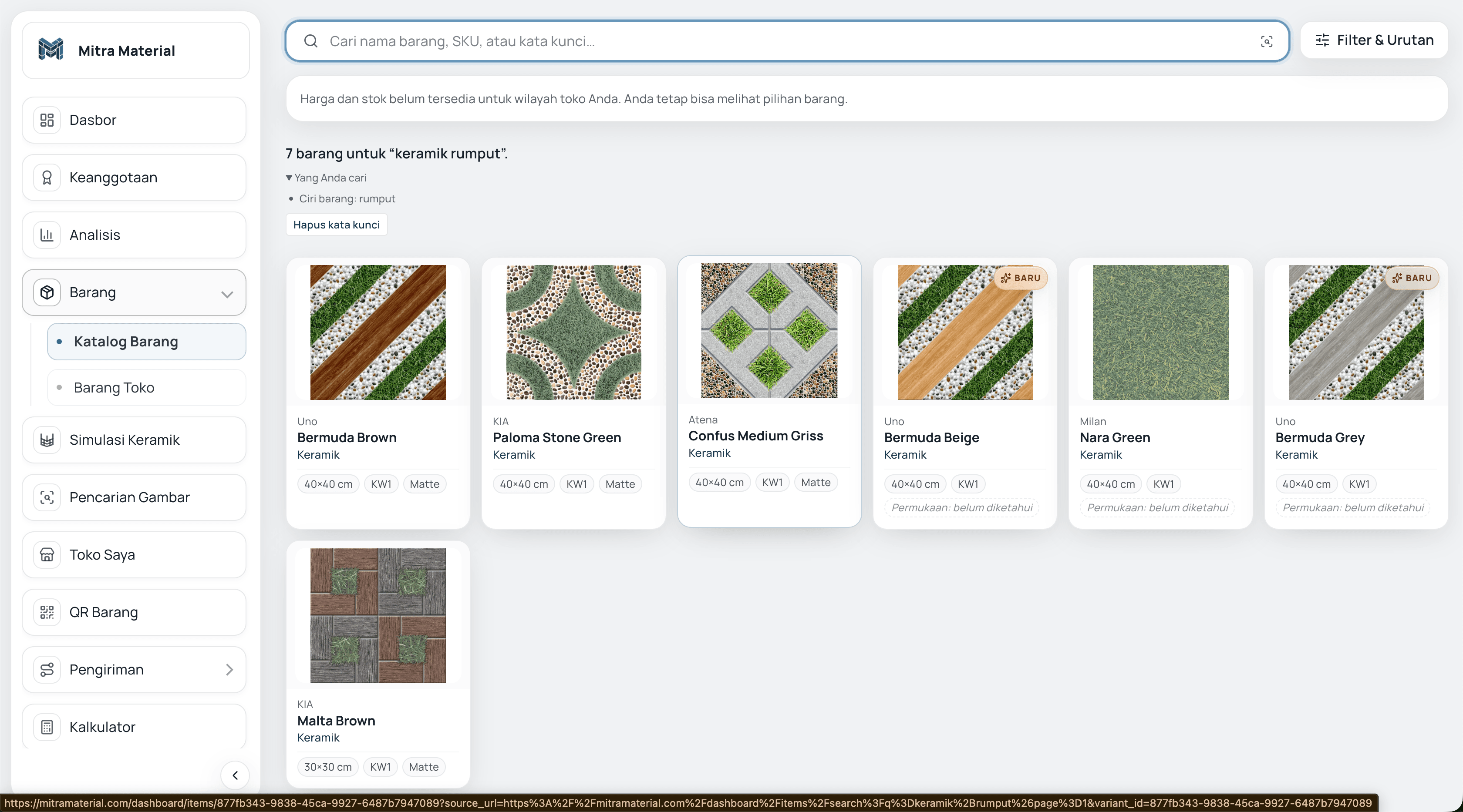This screenshot has width=1463, height=812.
Task: Click 'Permukaan: belum diketahui' on Nara Green
Action: pos(1157,507)
